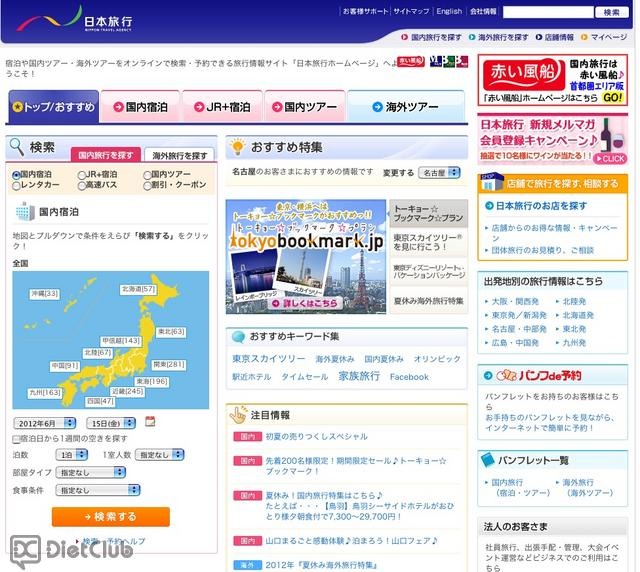Open 会社情報 header link
The image size is (640, 572).
pos(482,11)
